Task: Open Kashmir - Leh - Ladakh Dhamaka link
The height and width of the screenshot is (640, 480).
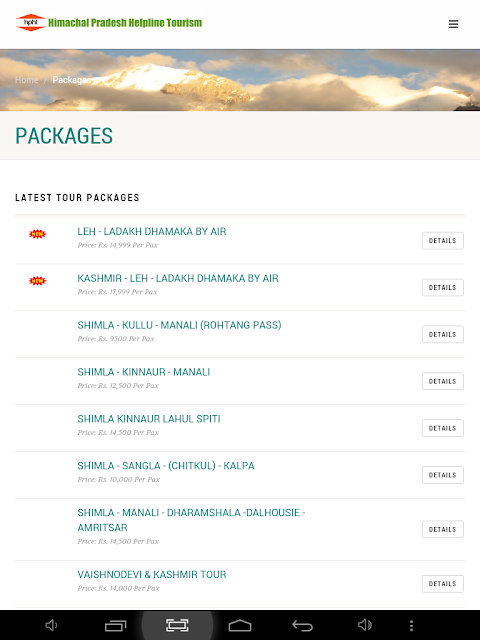Action: coord(178,278)
